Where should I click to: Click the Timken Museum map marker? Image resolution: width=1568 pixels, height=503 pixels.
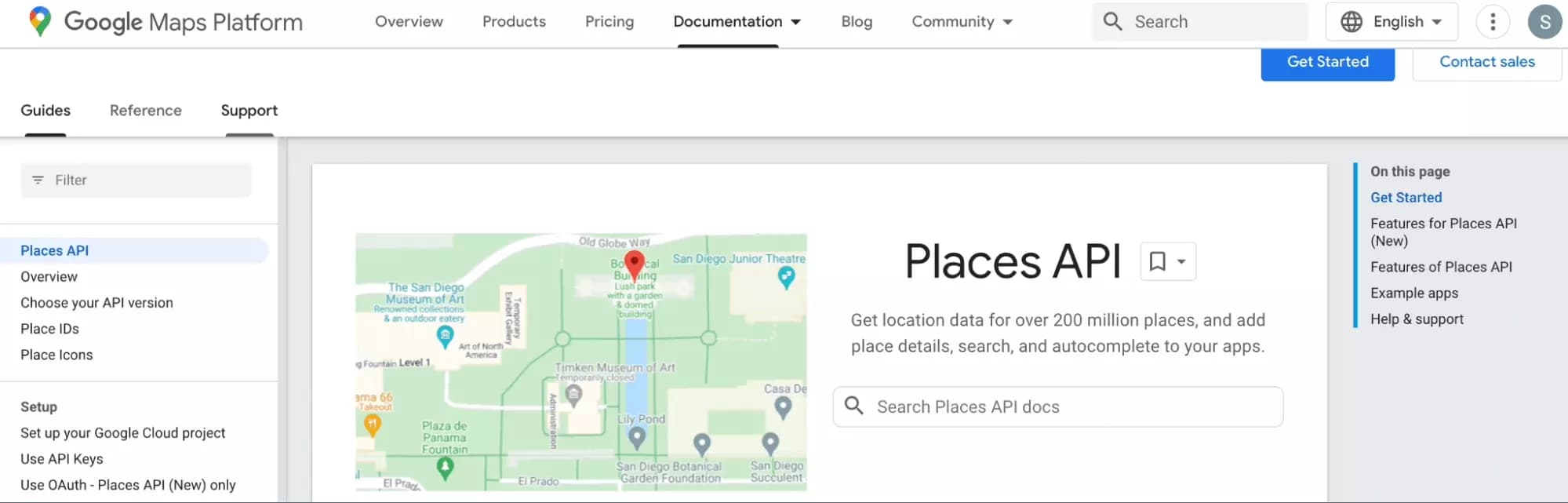tap(574, 395)
